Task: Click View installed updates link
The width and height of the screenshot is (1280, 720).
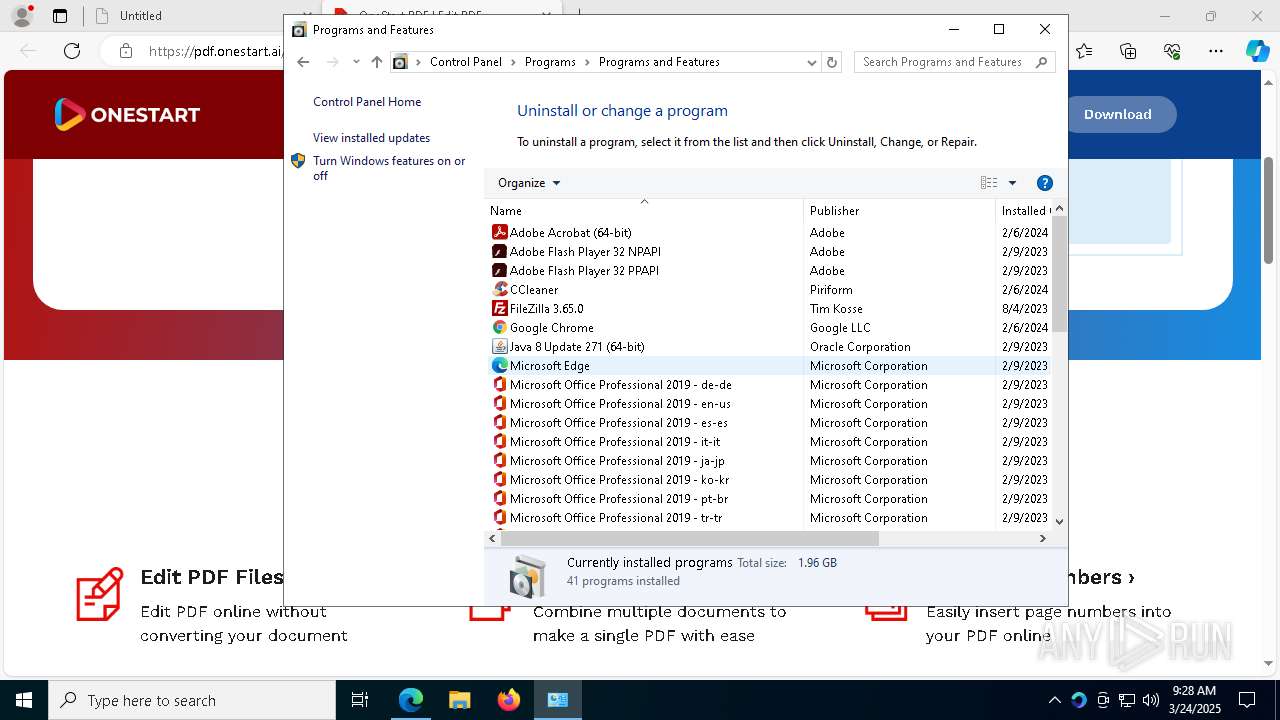Action: coord(371,138)
